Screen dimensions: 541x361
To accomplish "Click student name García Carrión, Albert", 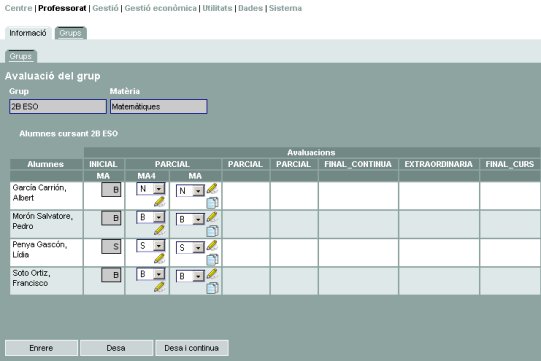I will pyautogui.click(x=39, y=193).
